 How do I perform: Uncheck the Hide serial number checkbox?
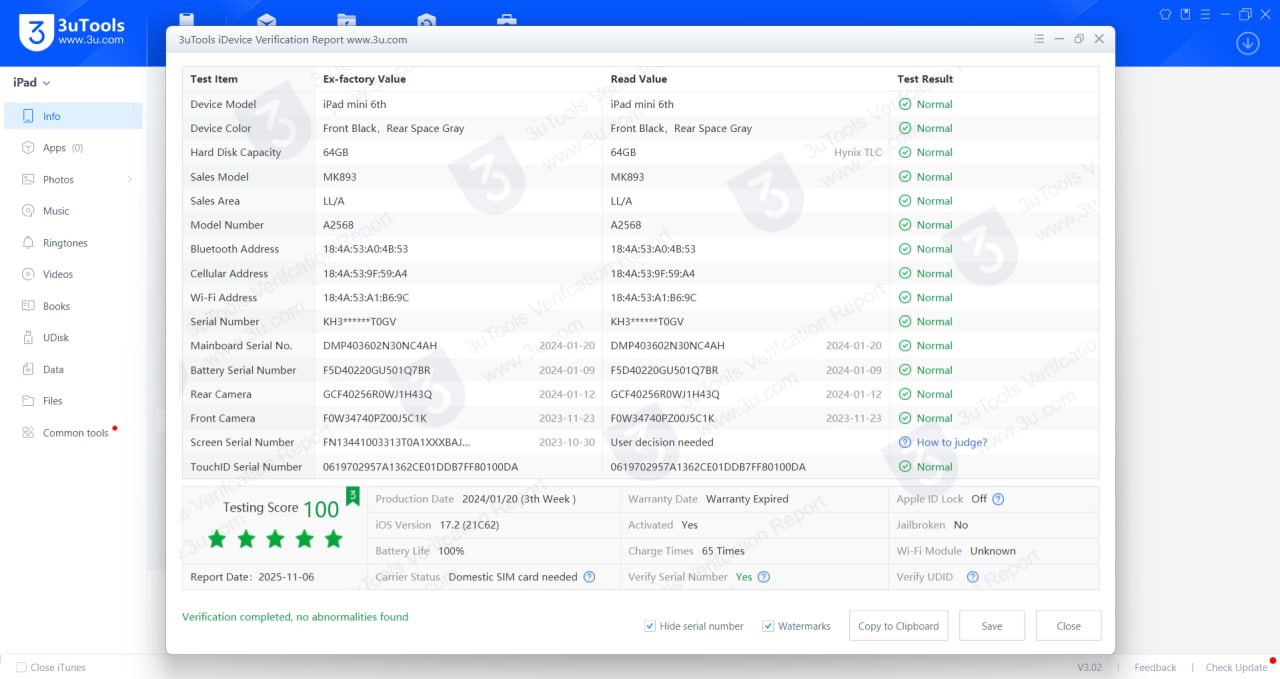pyautogui.click(x=650, y=626)
